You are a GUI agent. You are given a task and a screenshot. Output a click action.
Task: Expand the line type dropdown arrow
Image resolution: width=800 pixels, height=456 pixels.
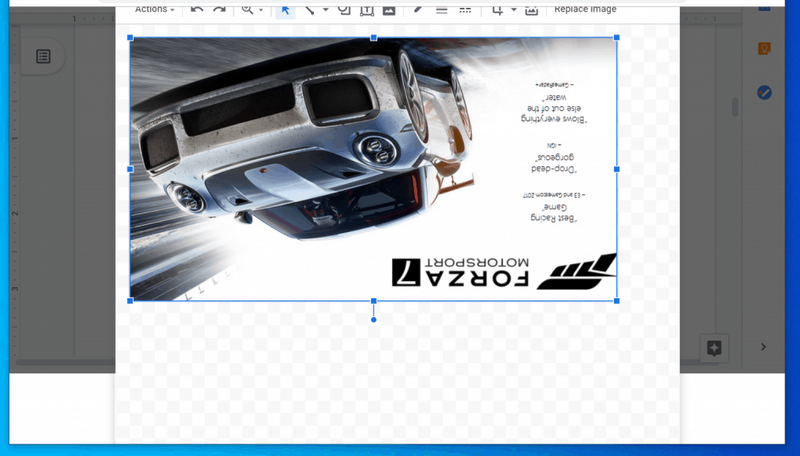coord(326,10)
